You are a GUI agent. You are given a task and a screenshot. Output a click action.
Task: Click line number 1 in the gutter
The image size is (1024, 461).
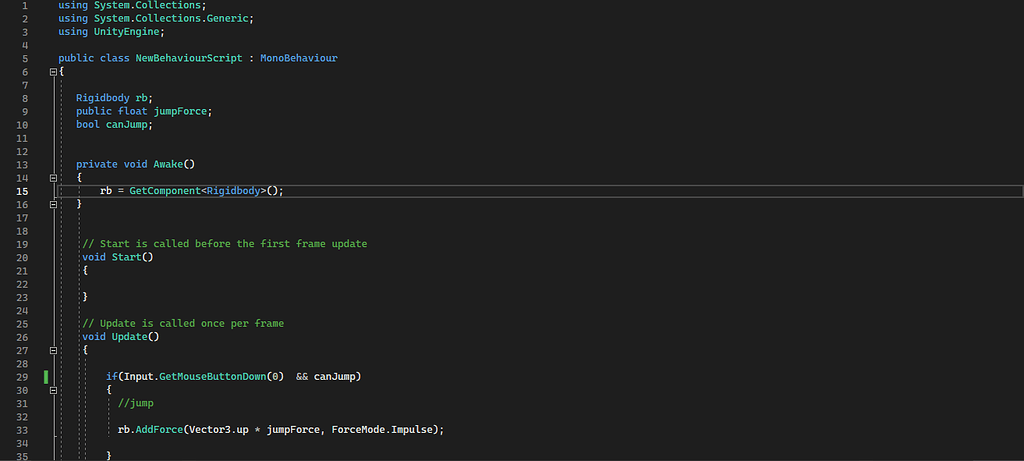coord(22,6)
